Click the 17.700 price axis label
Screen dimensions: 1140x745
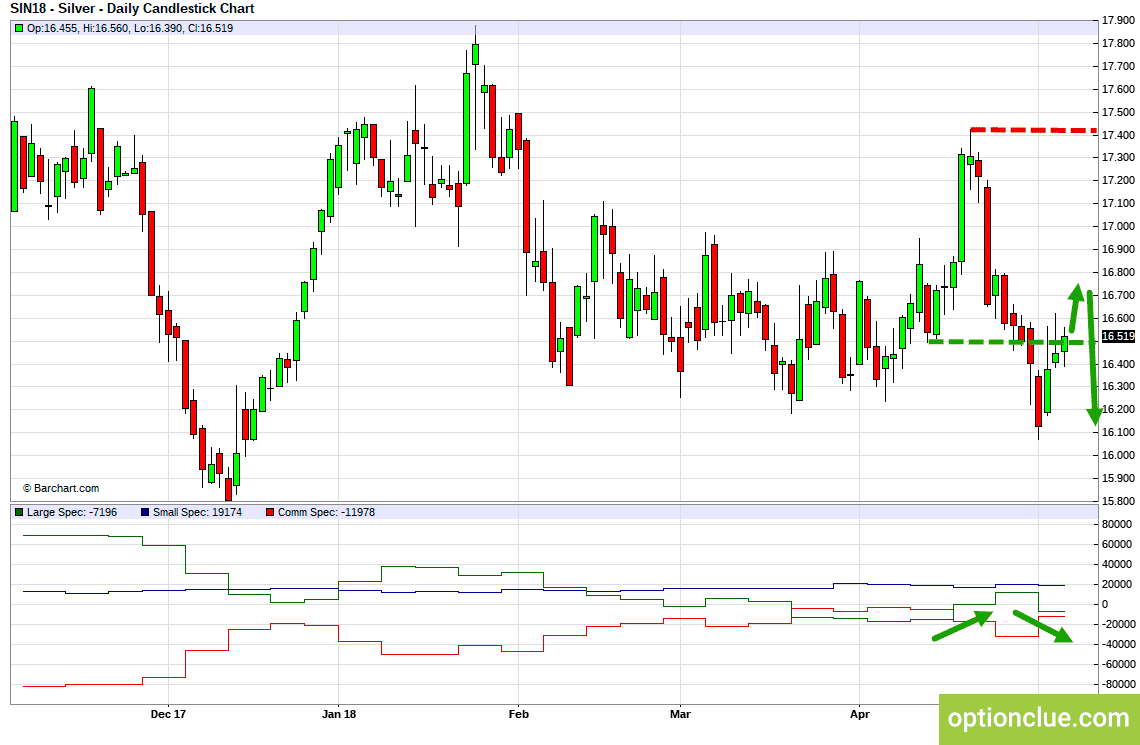click(1118, 66)
